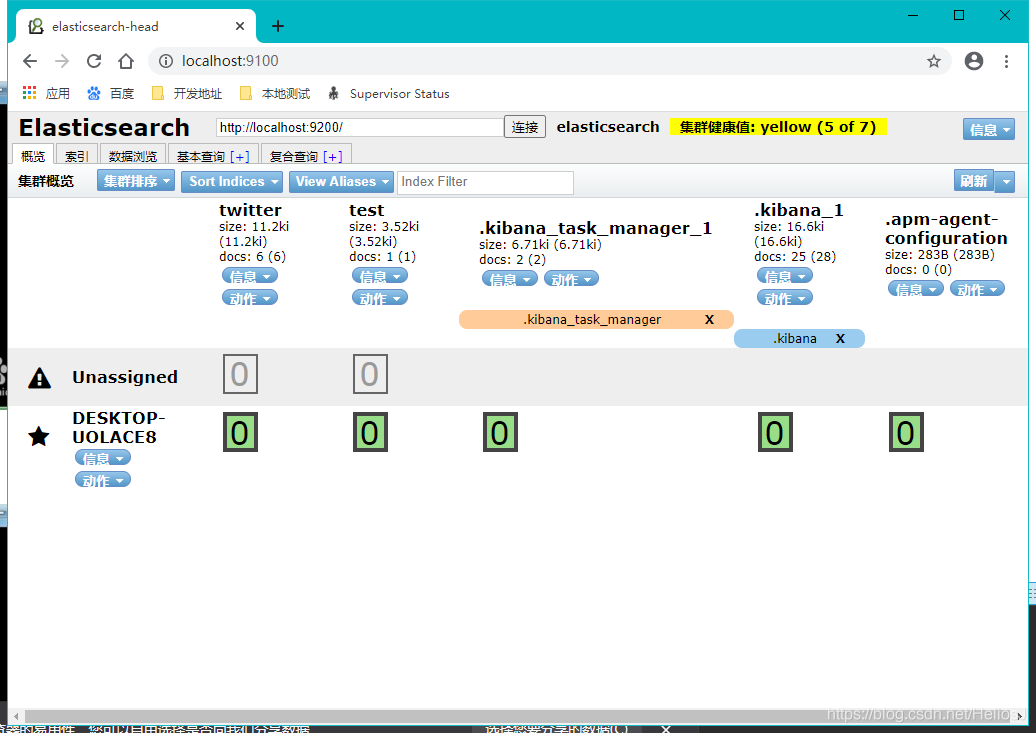1036x733 pixels.
Task: Expand the arrow next to 刷新
Action: point(1005,181)
